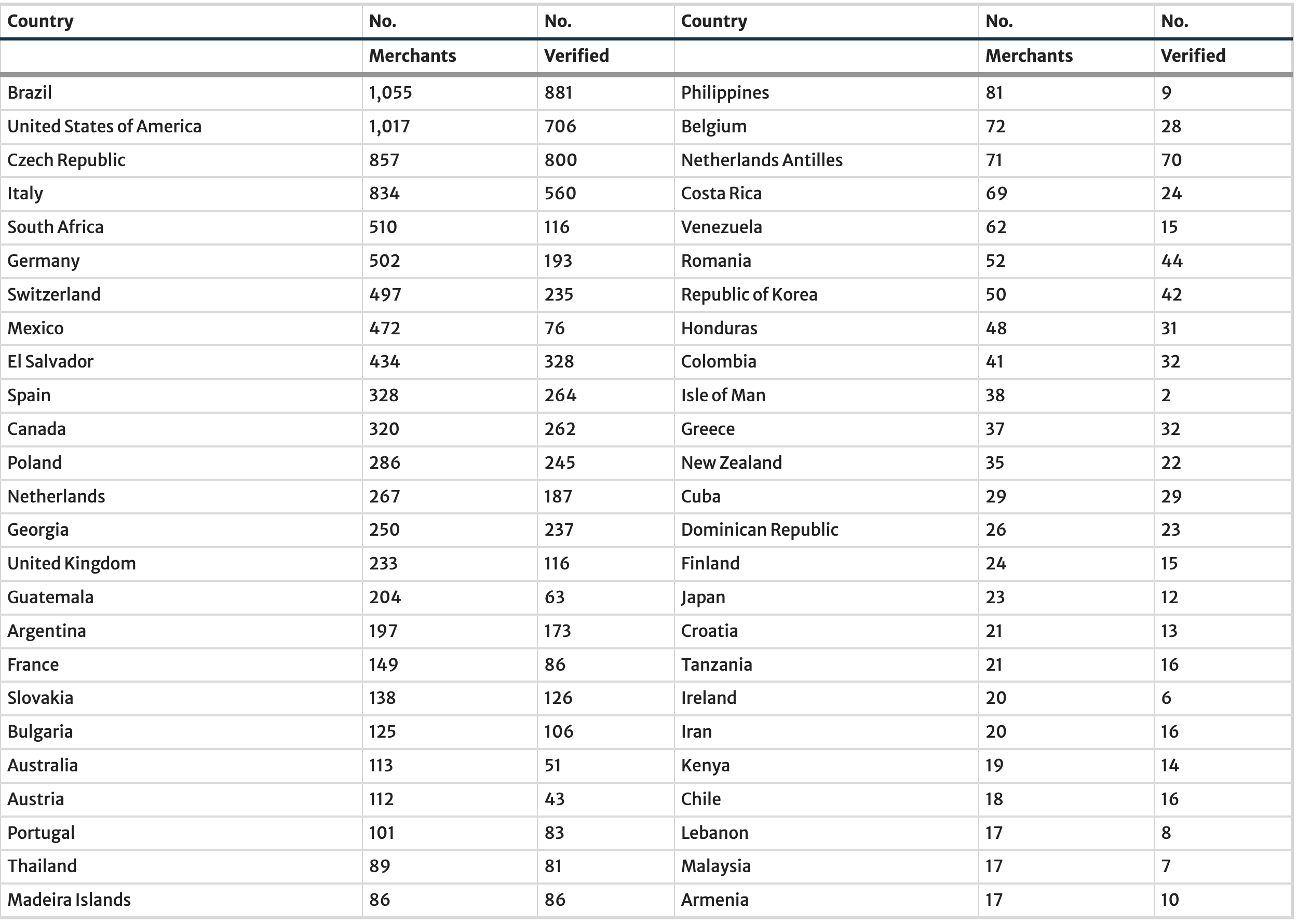Select Italy's merchant count of 834
Image resolution: width=1297 pixels, height=924 pixels.
384,193
